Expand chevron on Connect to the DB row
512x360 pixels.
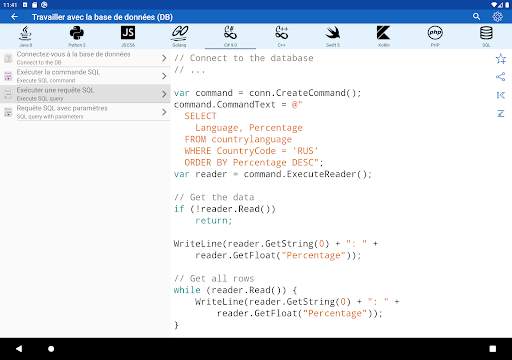click(164, 58)
